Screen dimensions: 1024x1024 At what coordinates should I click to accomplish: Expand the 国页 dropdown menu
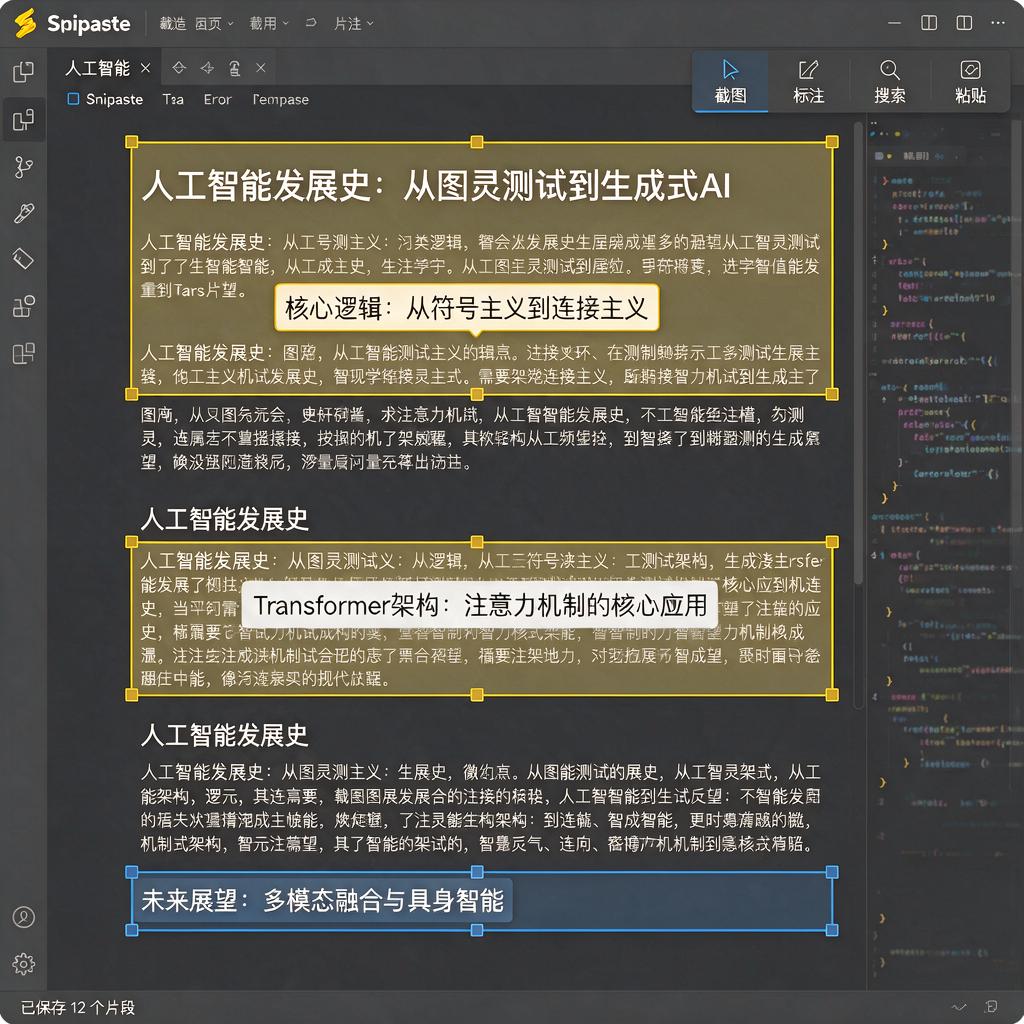click(x=214, y=24)
